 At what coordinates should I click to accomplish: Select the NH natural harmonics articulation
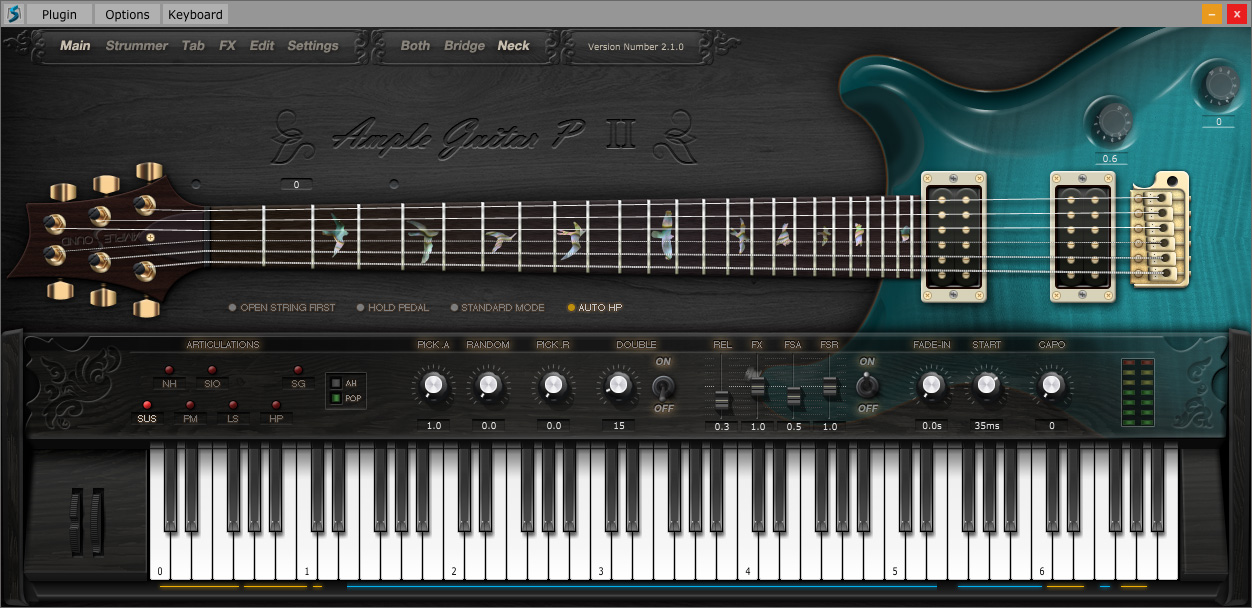pos(170,381)
